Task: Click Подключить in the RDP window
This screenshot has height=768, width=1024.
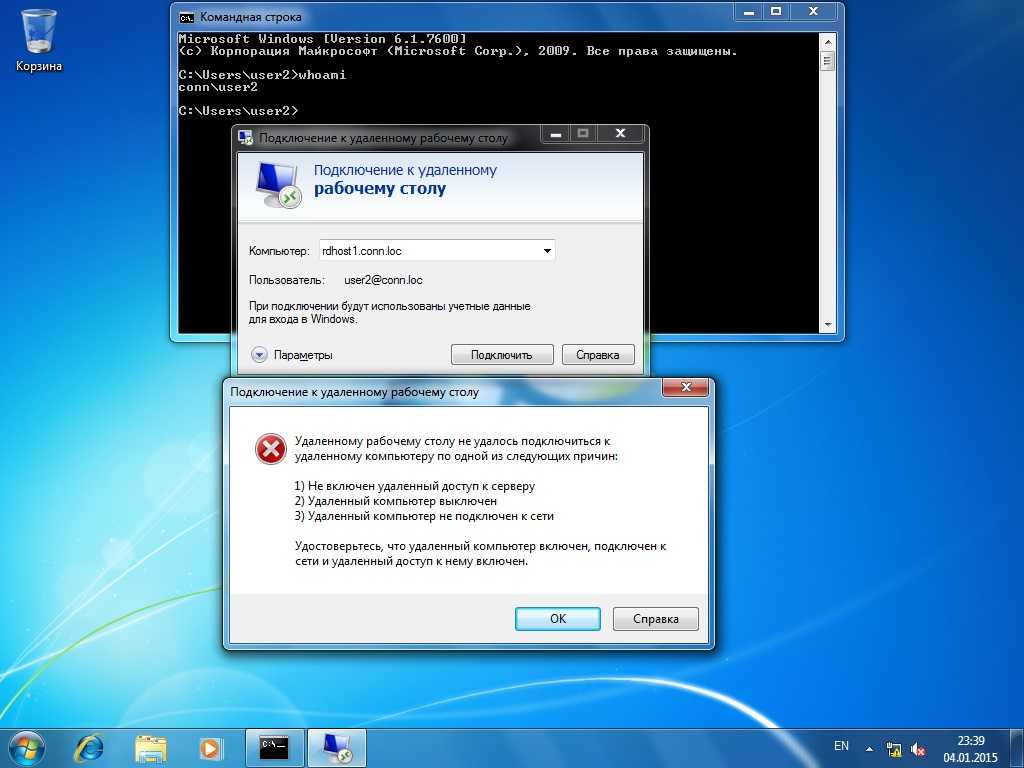Action: coord(502,355)
